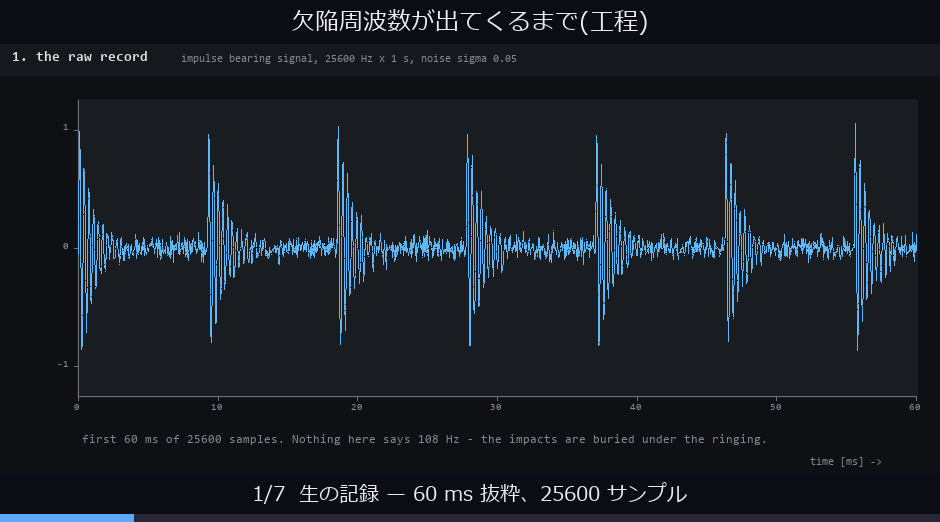Click y-axis tick label '1'
The width and height of the screenshot is (940, 522).
[x=66, y=128]
